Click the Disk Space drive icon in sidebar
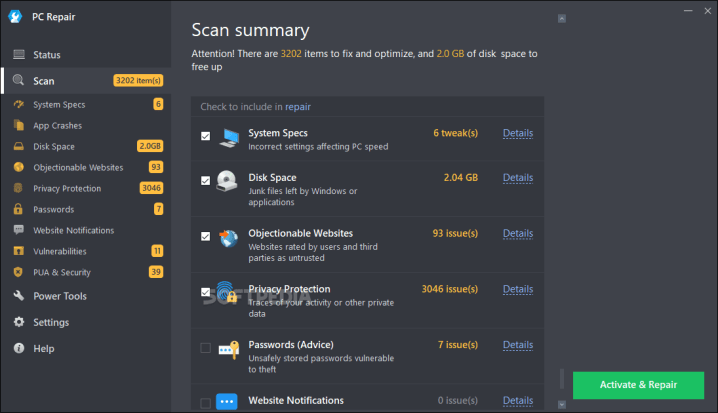718x413 pixels. (18, 147)
